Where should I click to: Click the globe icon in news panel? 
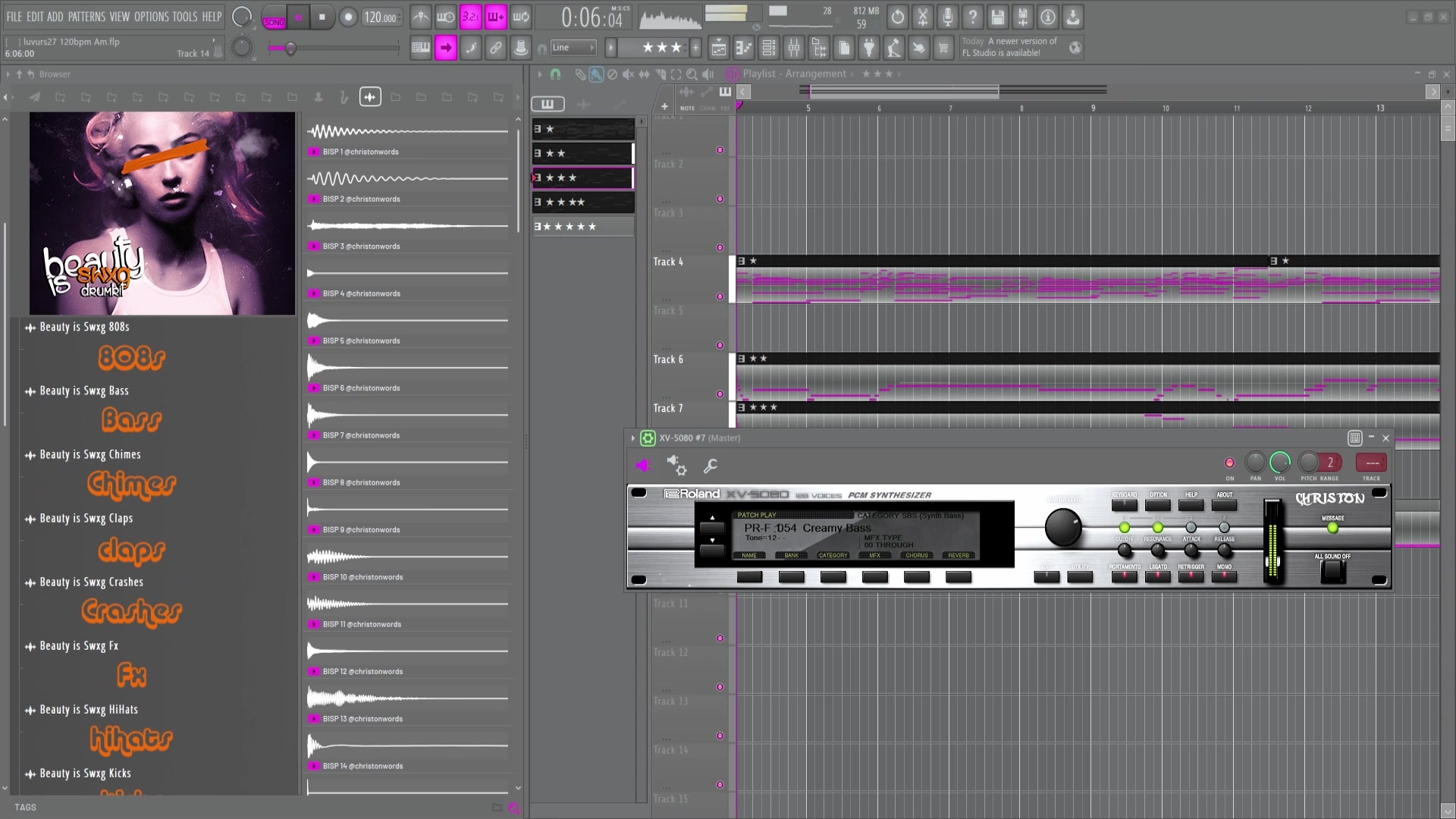(x=1075, y=48)
